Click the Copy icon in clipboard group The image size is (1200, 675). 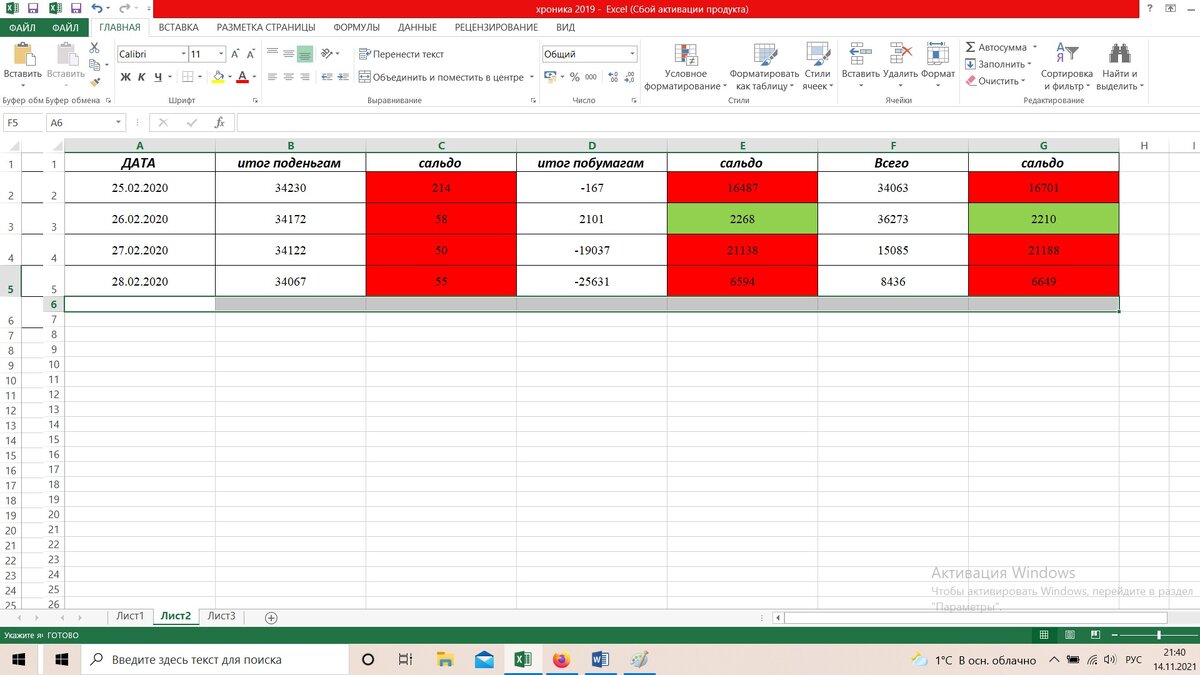[x=94, y=65]
